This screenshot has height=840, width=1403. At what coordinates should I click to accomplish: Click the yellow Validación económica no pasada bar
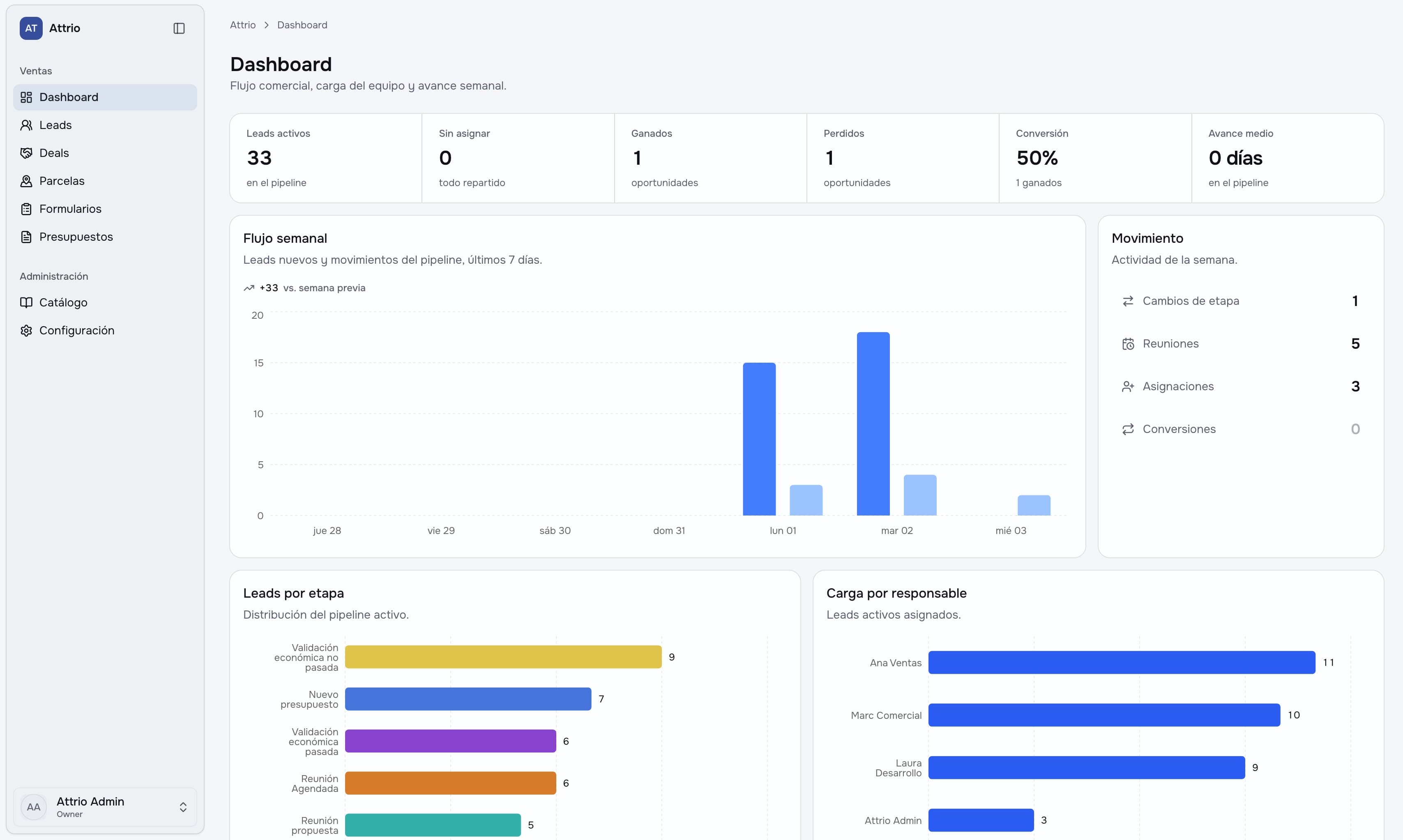coord(503,657)
